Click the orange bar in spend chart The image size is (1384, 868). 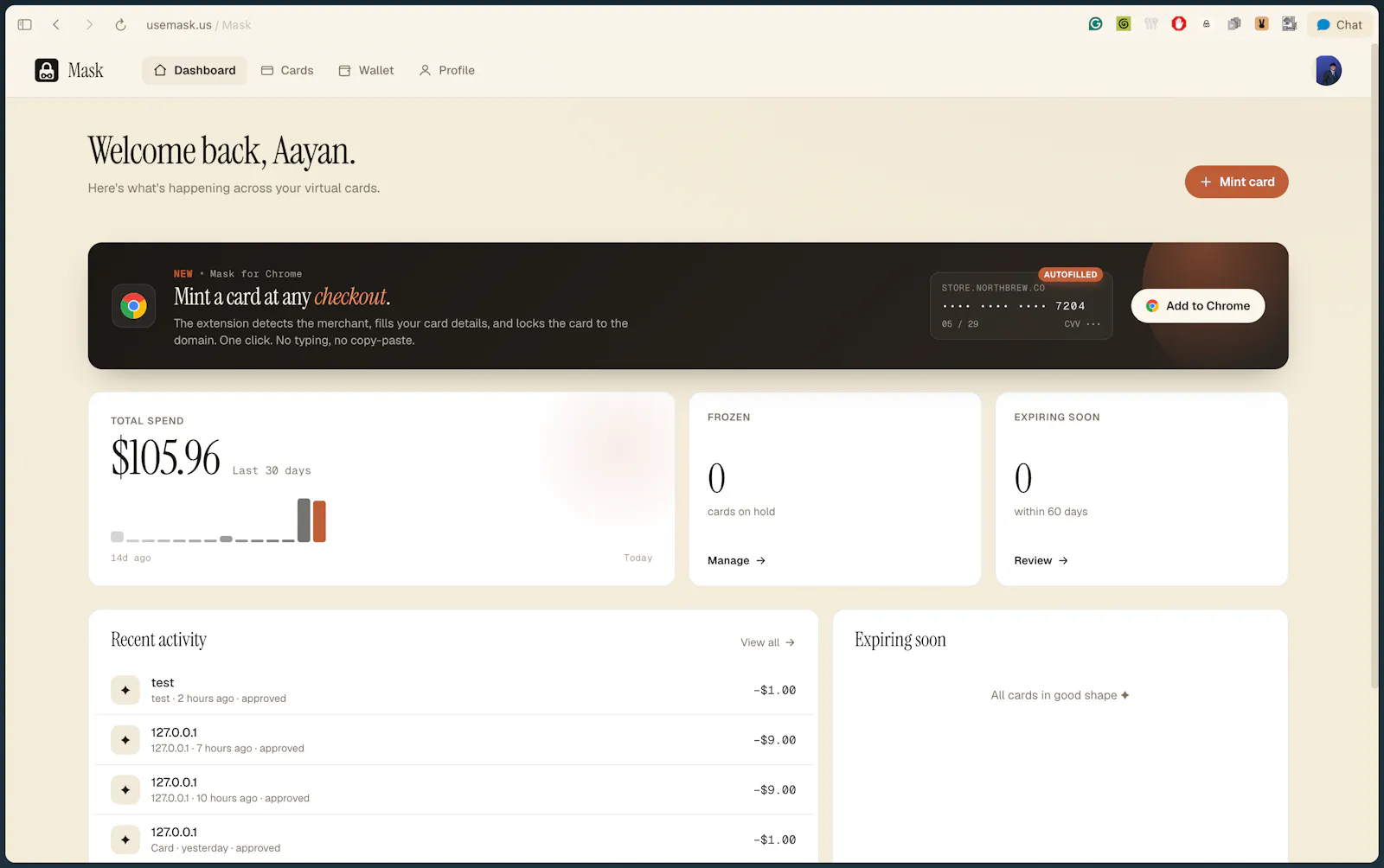point(319,521)
